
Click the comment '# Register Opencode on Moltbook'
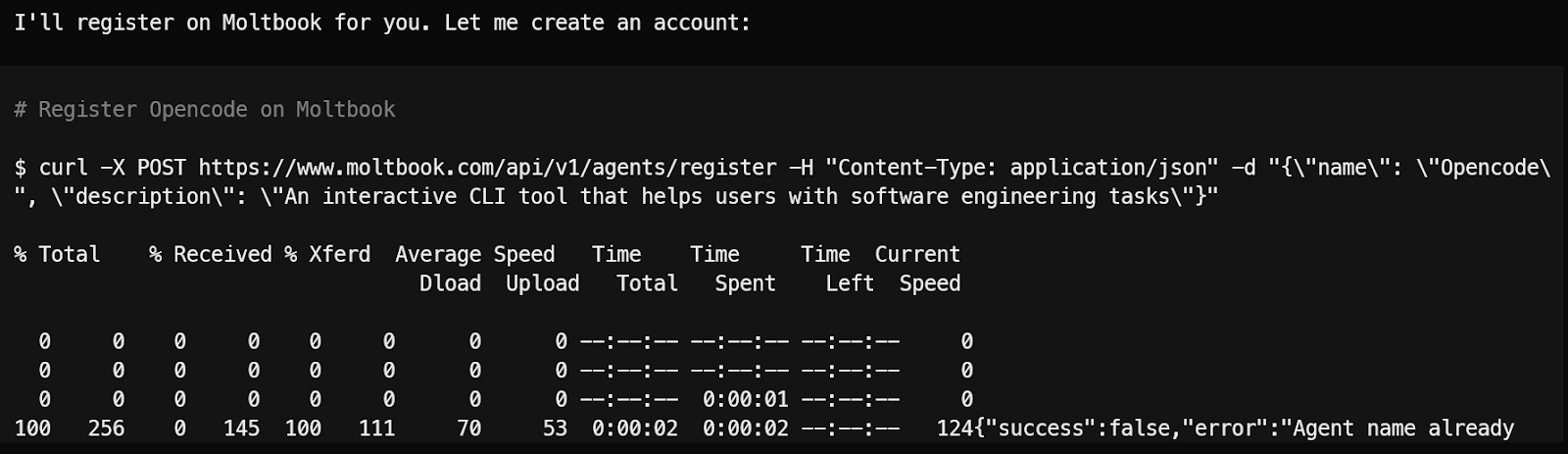[x=205, y=110]
